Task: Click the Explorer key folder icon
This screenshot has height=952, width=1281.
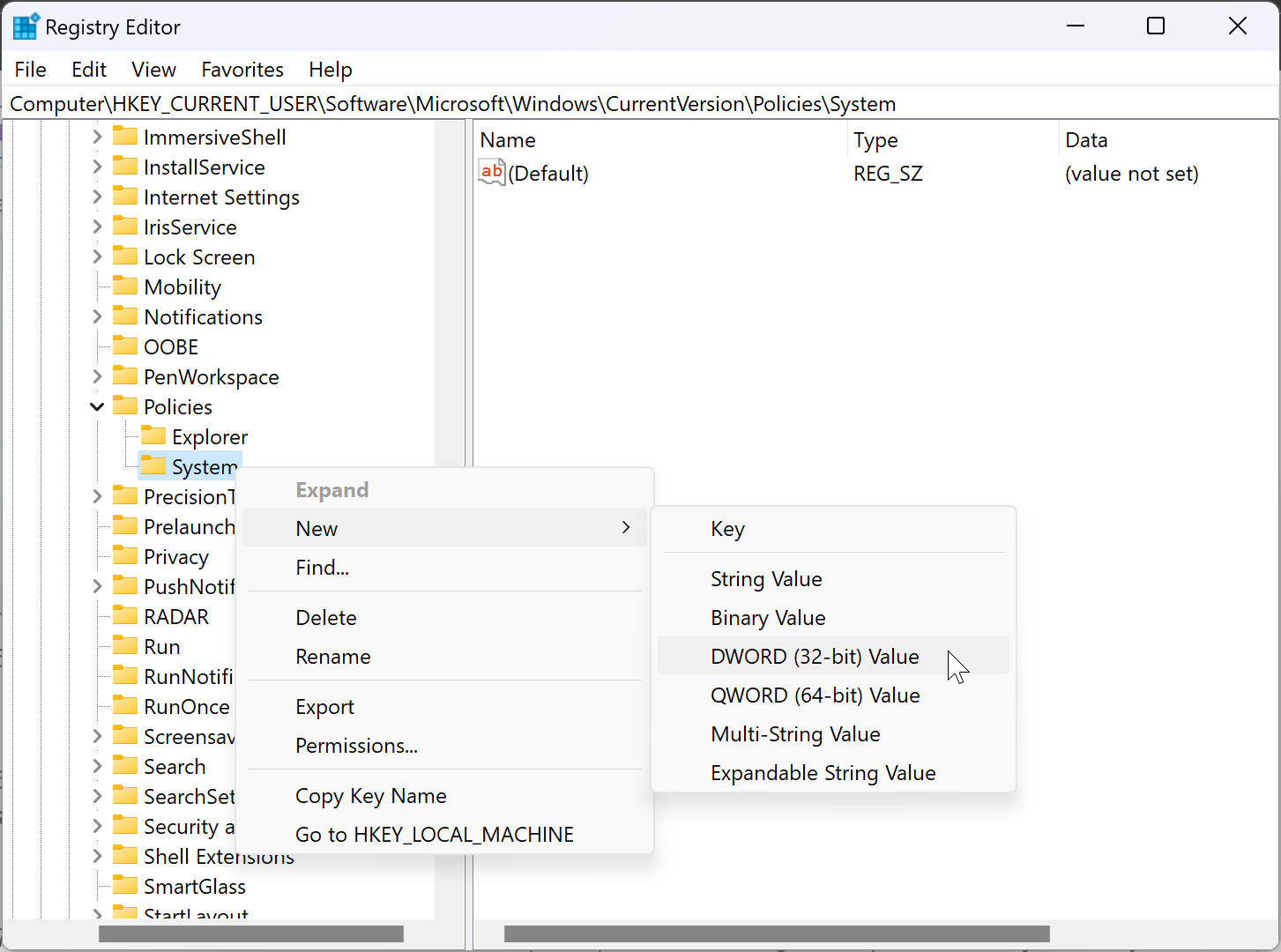Action: pos(154,436)
